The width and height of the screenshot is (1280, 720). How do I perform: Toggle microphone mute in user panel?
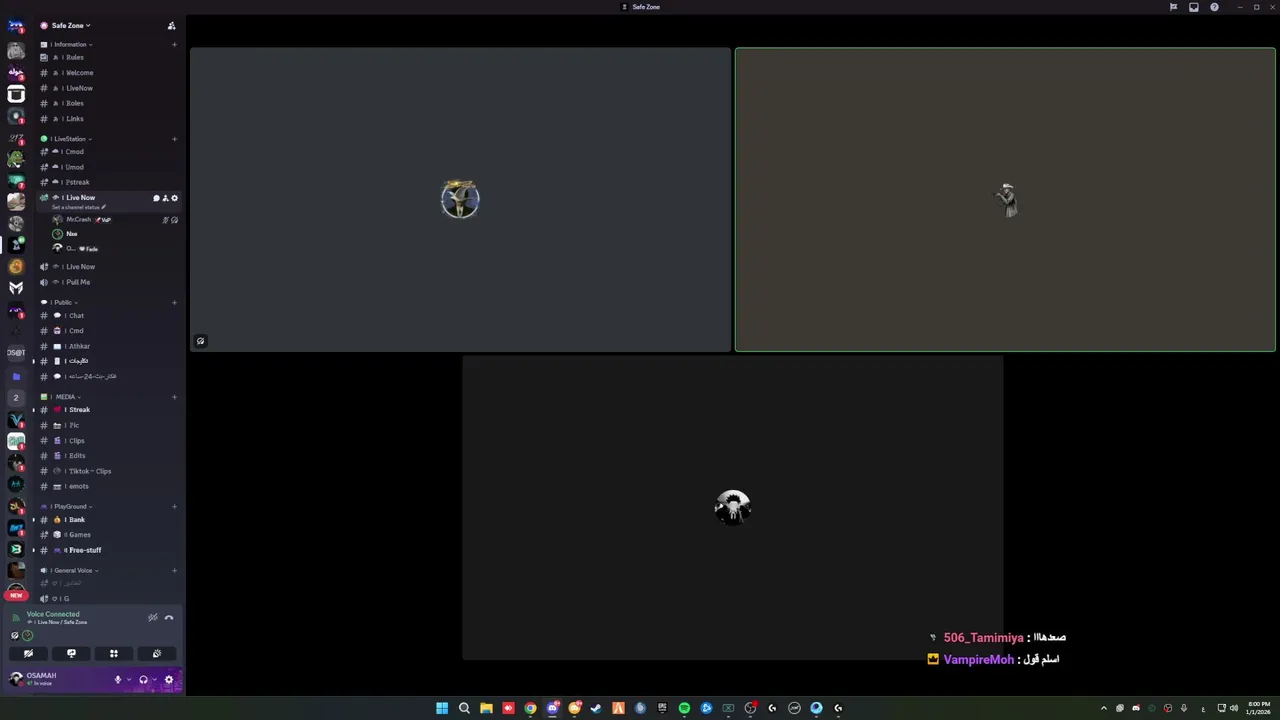click(117, 680)
